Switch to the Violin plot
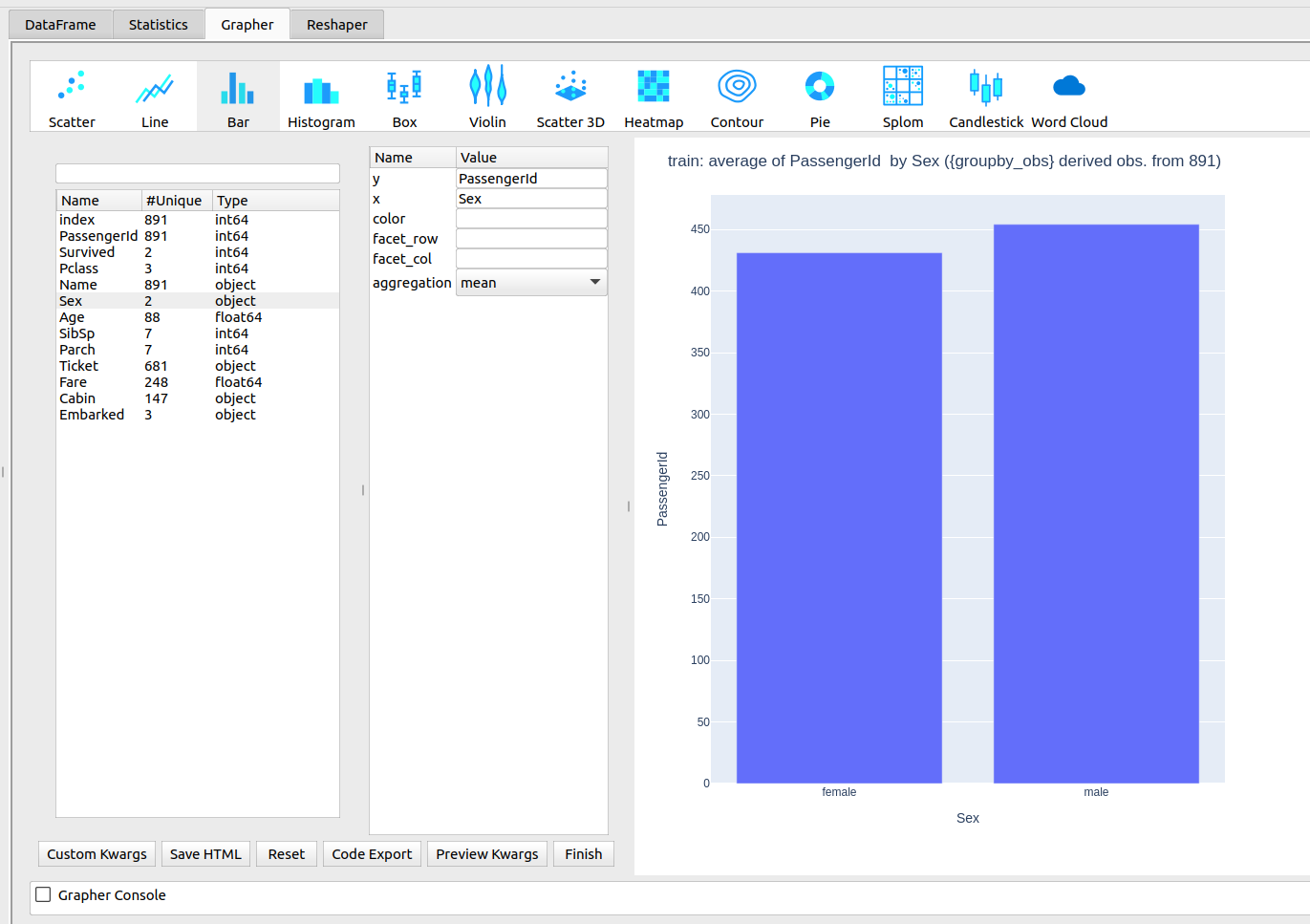Image resolution: width=1310 pixels, height=924 pixels. 487,97
